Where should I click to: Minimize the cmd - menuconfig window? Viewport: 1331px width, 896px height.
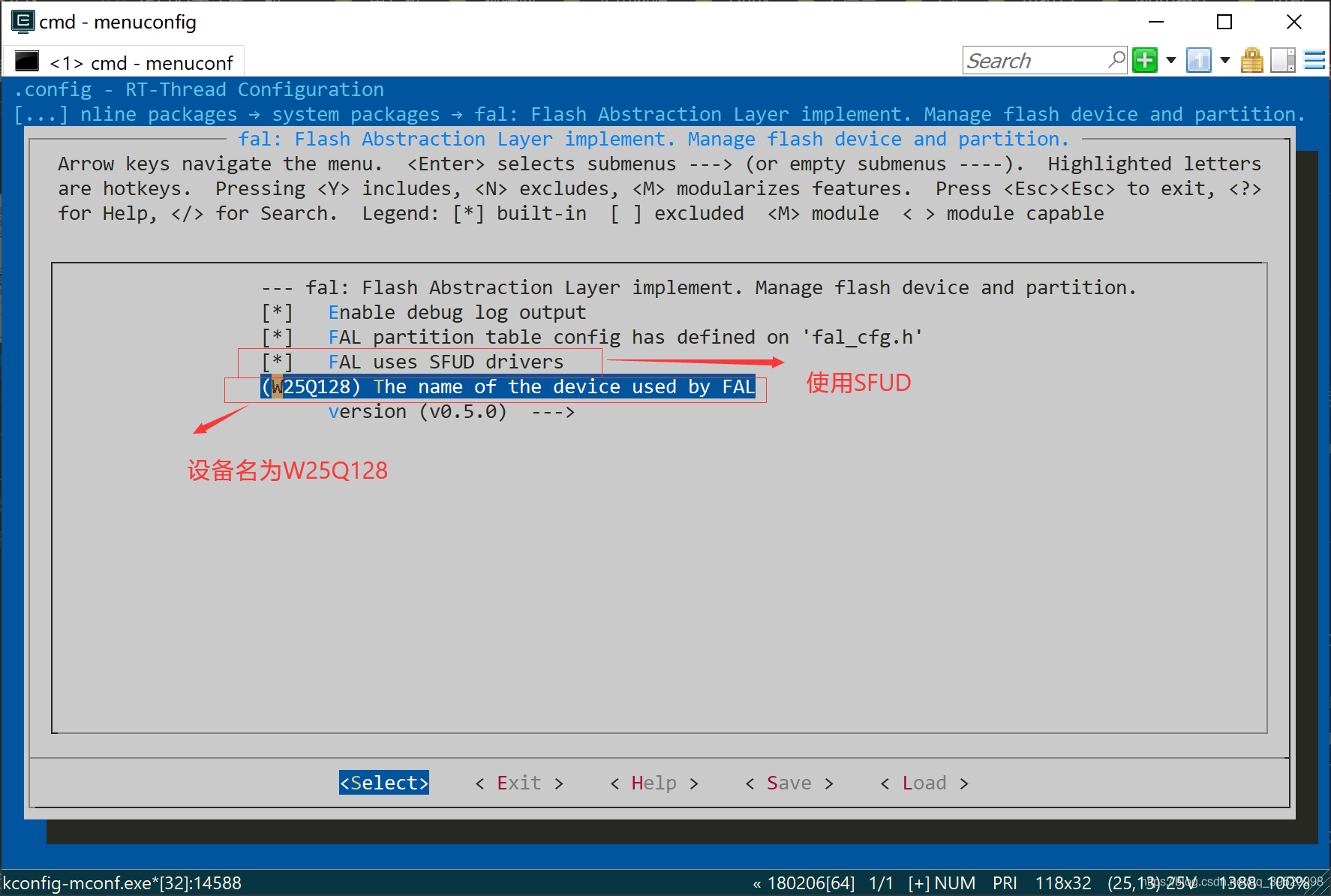[1156, 22]
